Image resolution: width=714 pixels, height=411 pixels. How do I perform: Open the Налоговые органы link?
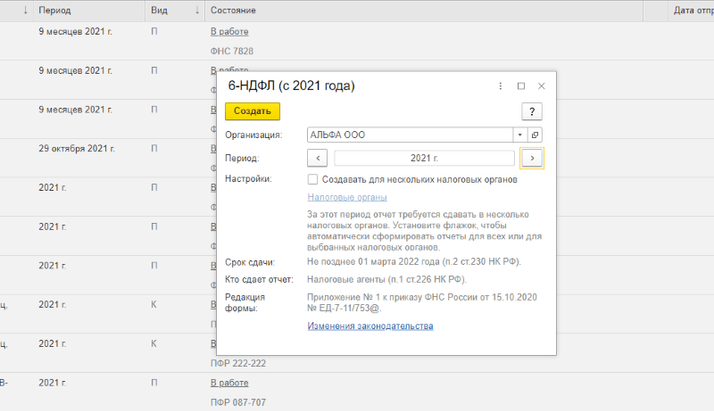[x=333, y=197]
